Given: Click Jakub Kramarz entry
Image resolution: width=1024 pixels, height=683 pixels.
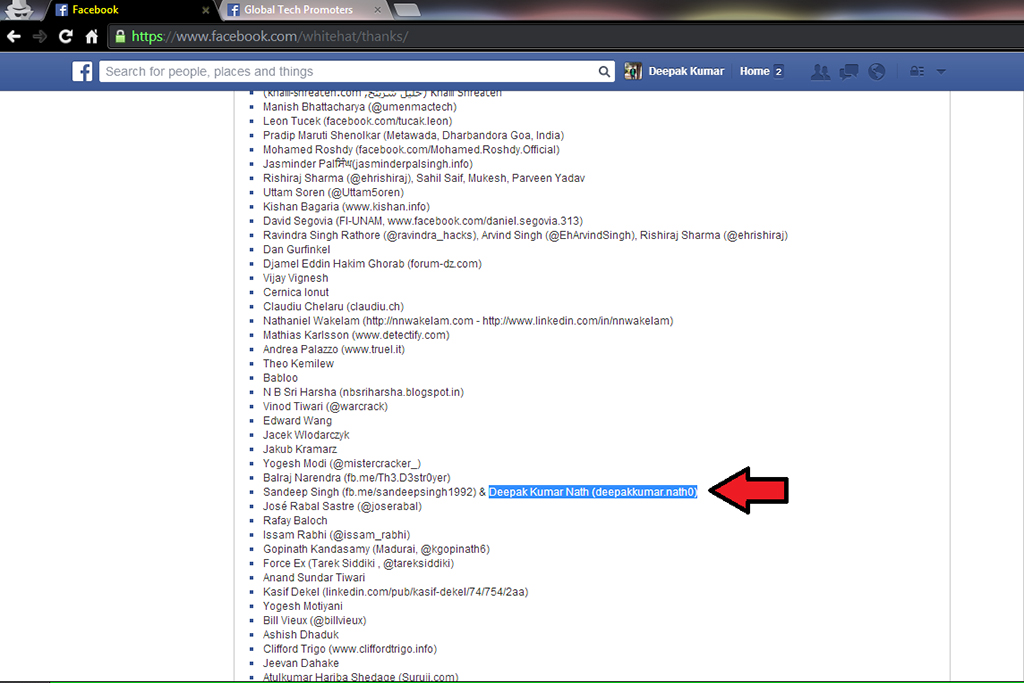Looking at the screenshot, I should (300, 449).
